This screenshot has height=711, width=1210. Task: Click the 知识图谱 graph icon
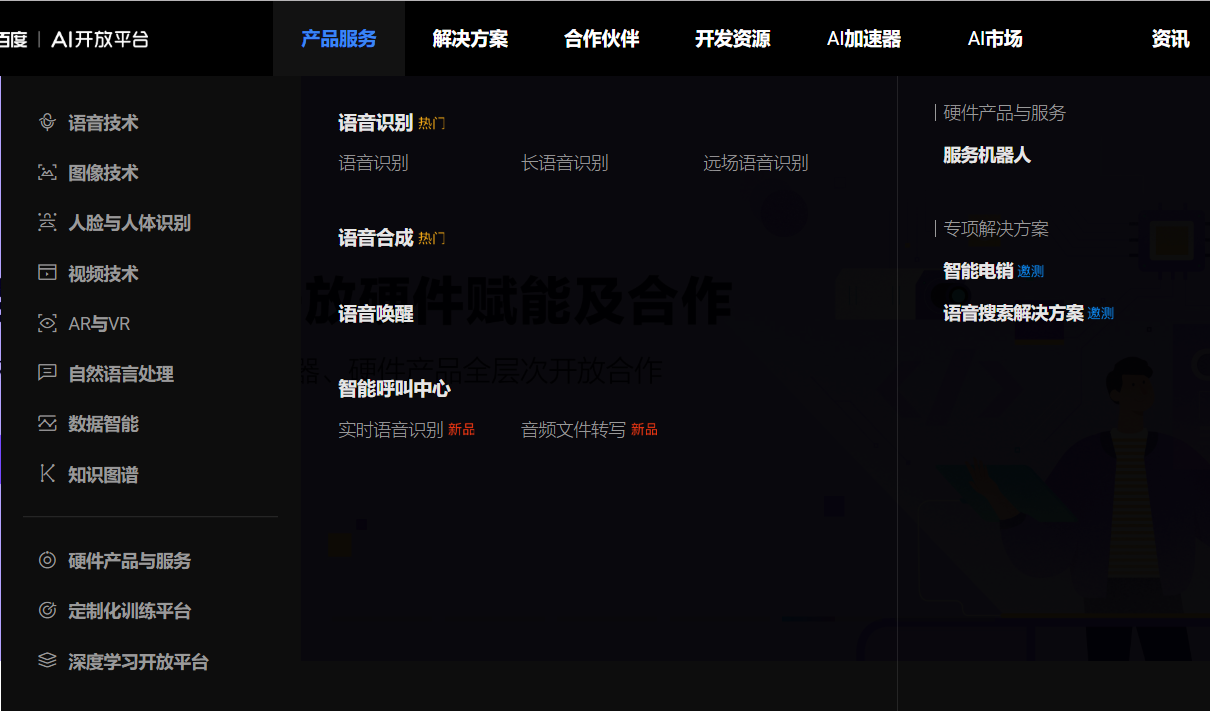(x=46, y=473)
